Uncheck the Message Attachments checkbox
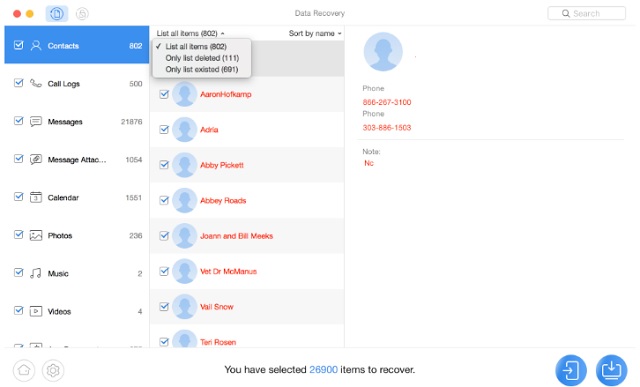Viewport: 640px width, 387px height. coord(18,158)
